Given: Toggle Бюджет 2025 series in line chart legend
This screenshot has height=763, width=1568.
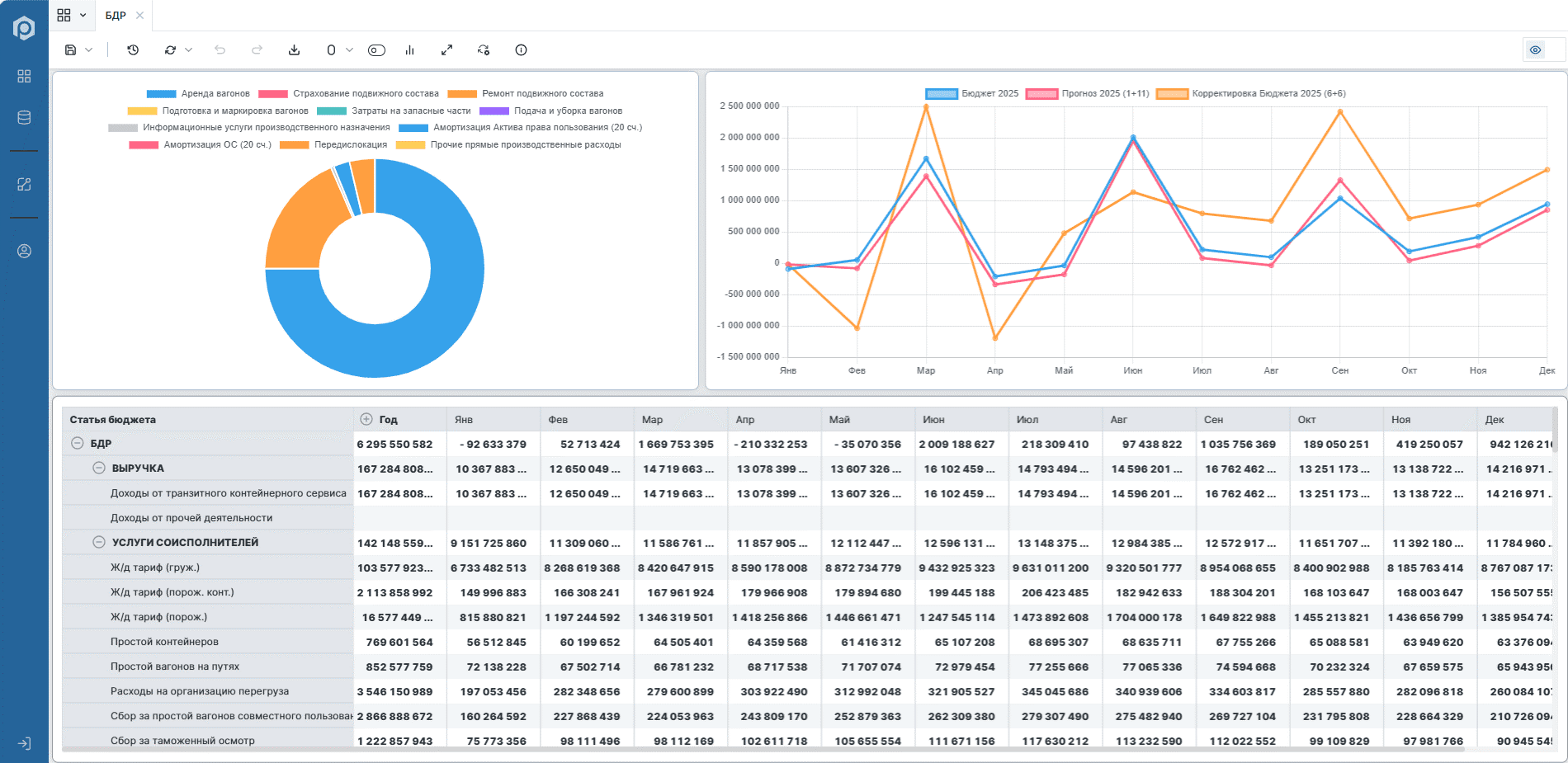Looking at the screenshot, I should coord(972,94).
